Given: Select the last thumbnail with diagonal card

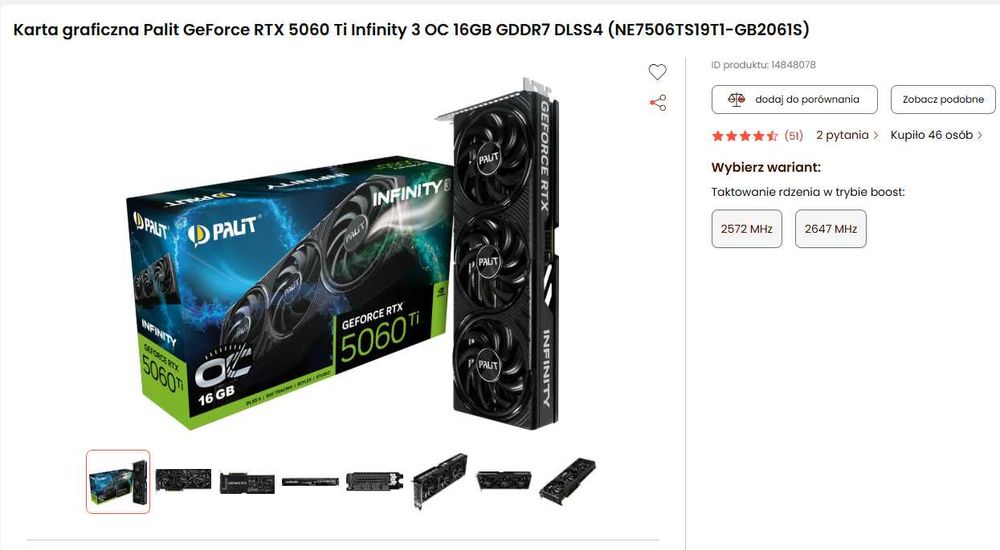Looking at the screenshot, I should (x=568, y=480).
